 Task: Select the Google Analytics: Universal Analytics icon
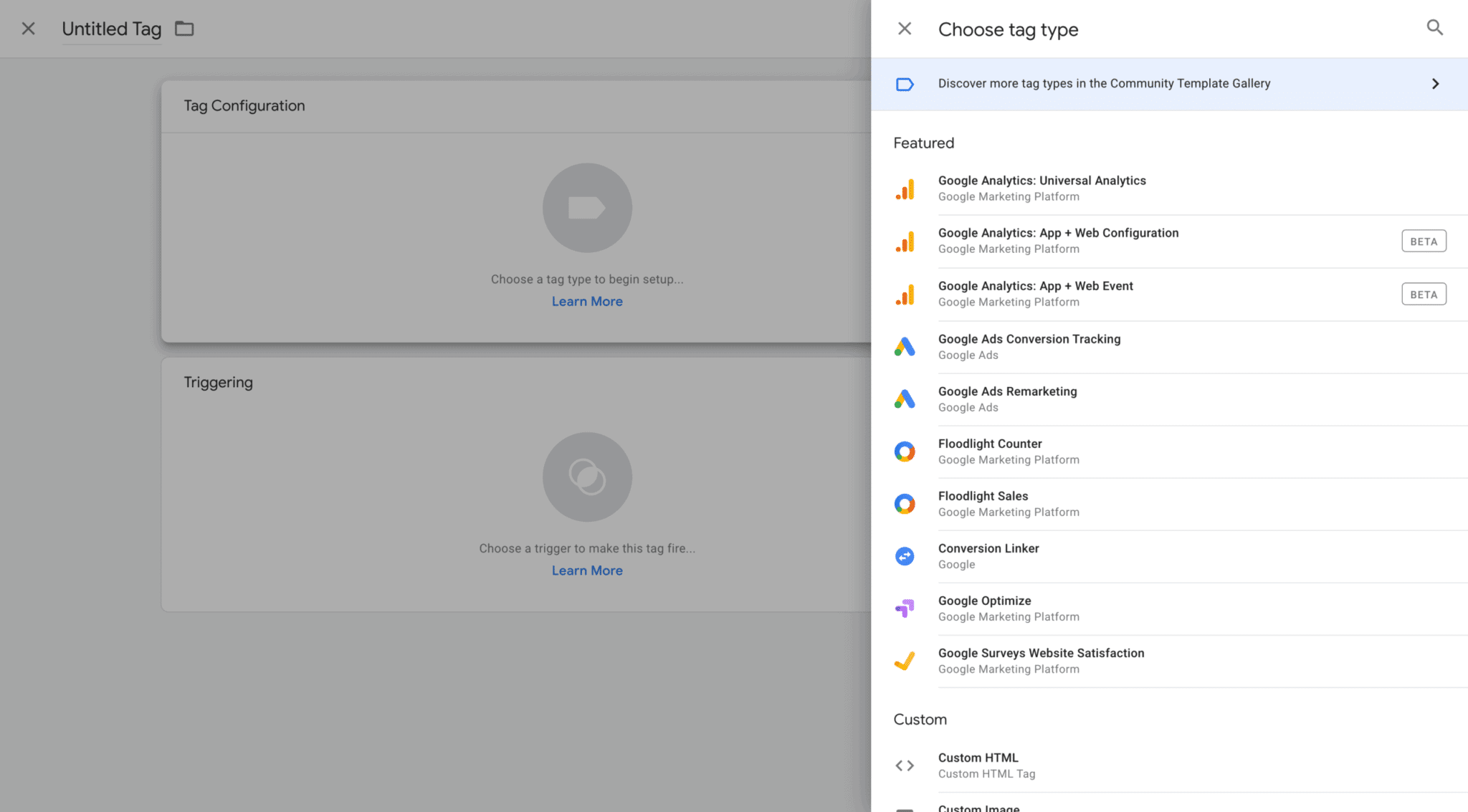tap(905, 188)
